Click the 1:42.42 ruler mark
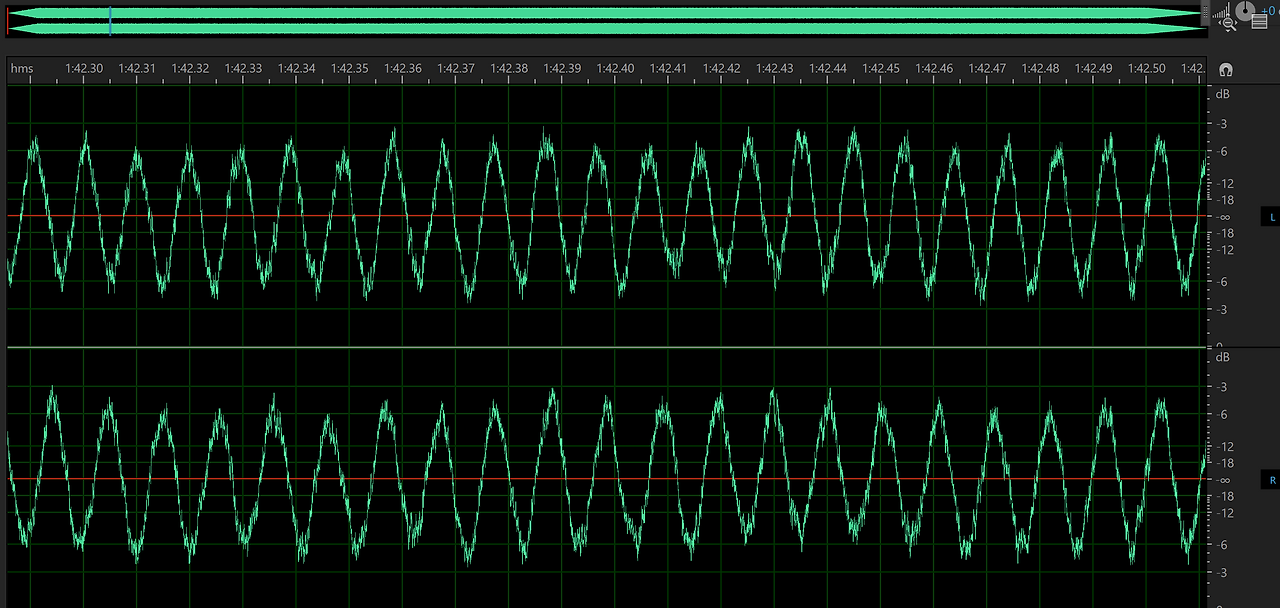The height and width of the screenshot is (608, 1280). pos(722,69)
